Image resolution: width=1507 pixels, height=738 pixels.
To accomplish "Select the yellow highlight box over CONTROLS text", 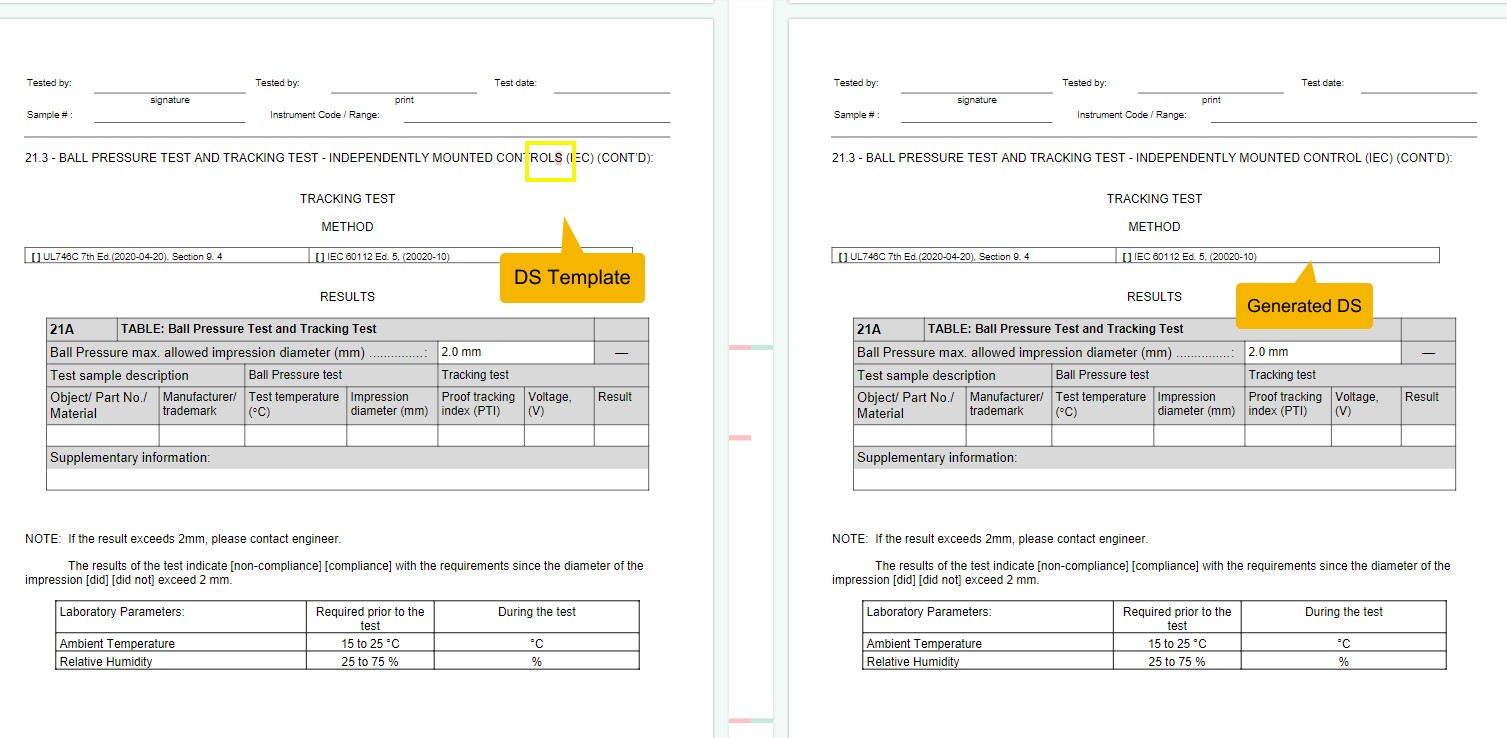I will click(x=550, y=160).
